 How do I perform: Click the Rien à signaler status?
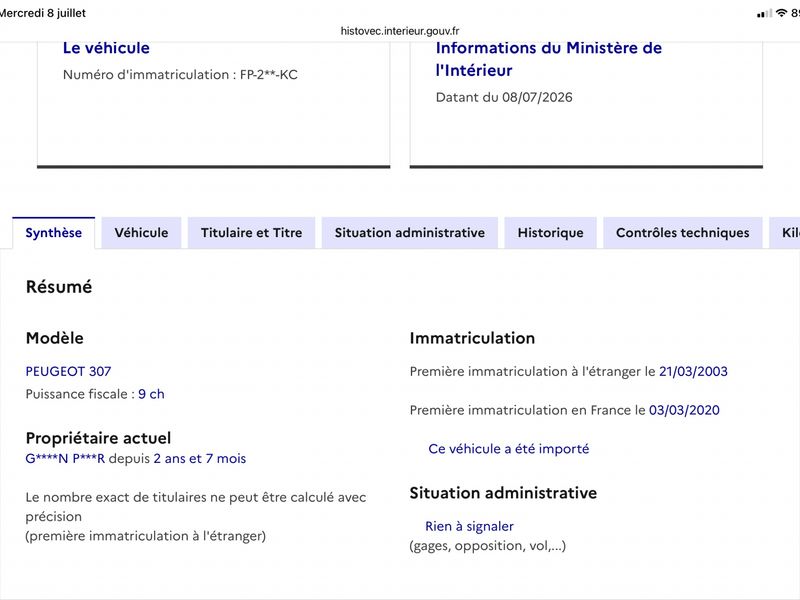pyautogui.click(x=469, y=527)
